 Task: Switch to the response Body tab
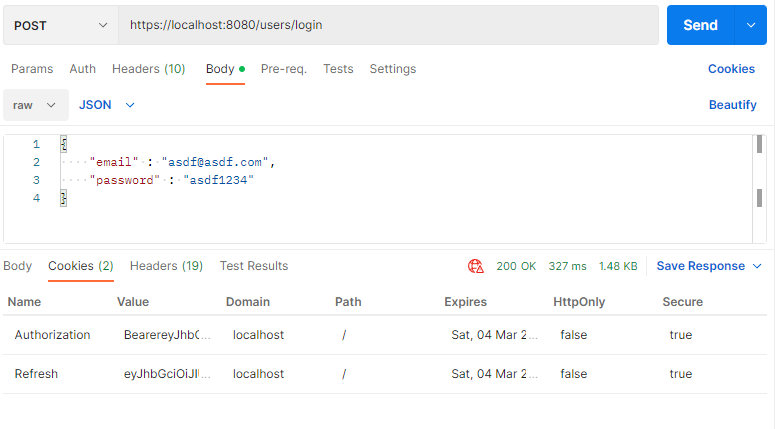point(17,266)
